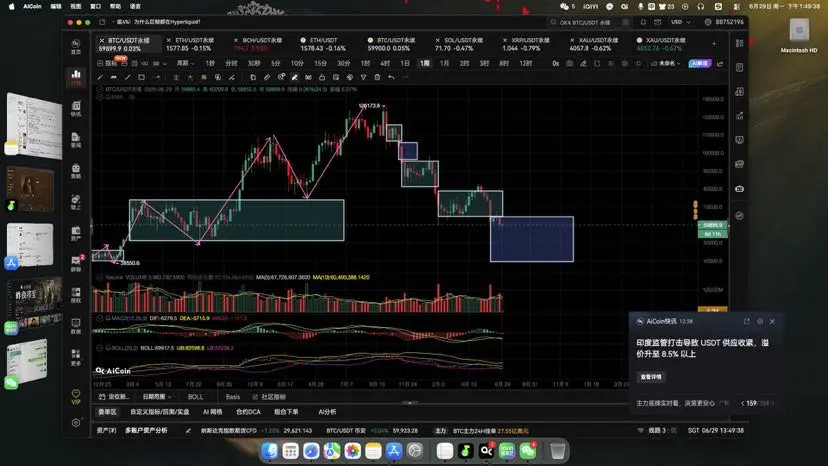
Task: Open the left sidebar icon with red badge 2
Action: [76, 263]
